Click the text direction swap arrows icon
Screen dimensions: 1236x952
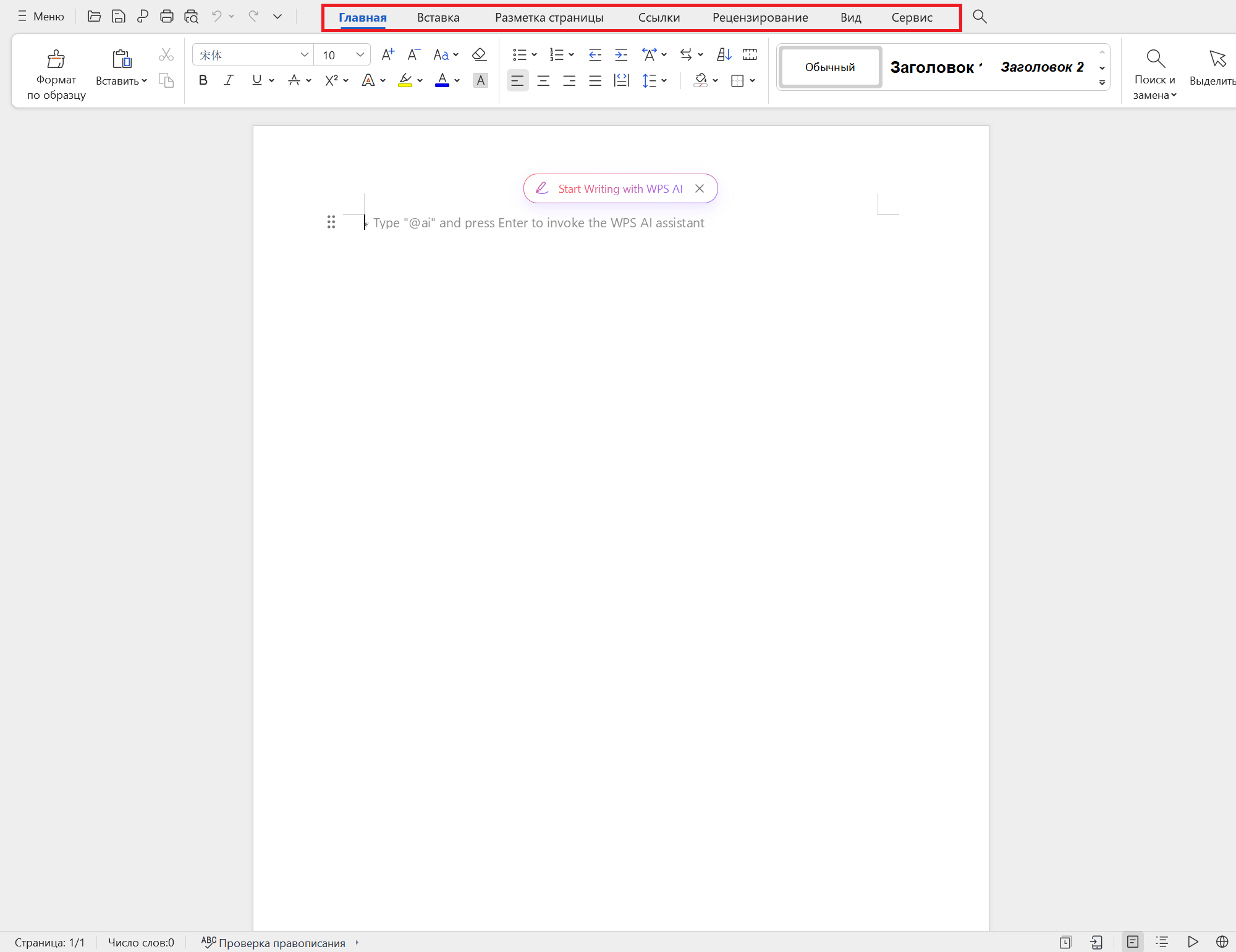(686, 55)
